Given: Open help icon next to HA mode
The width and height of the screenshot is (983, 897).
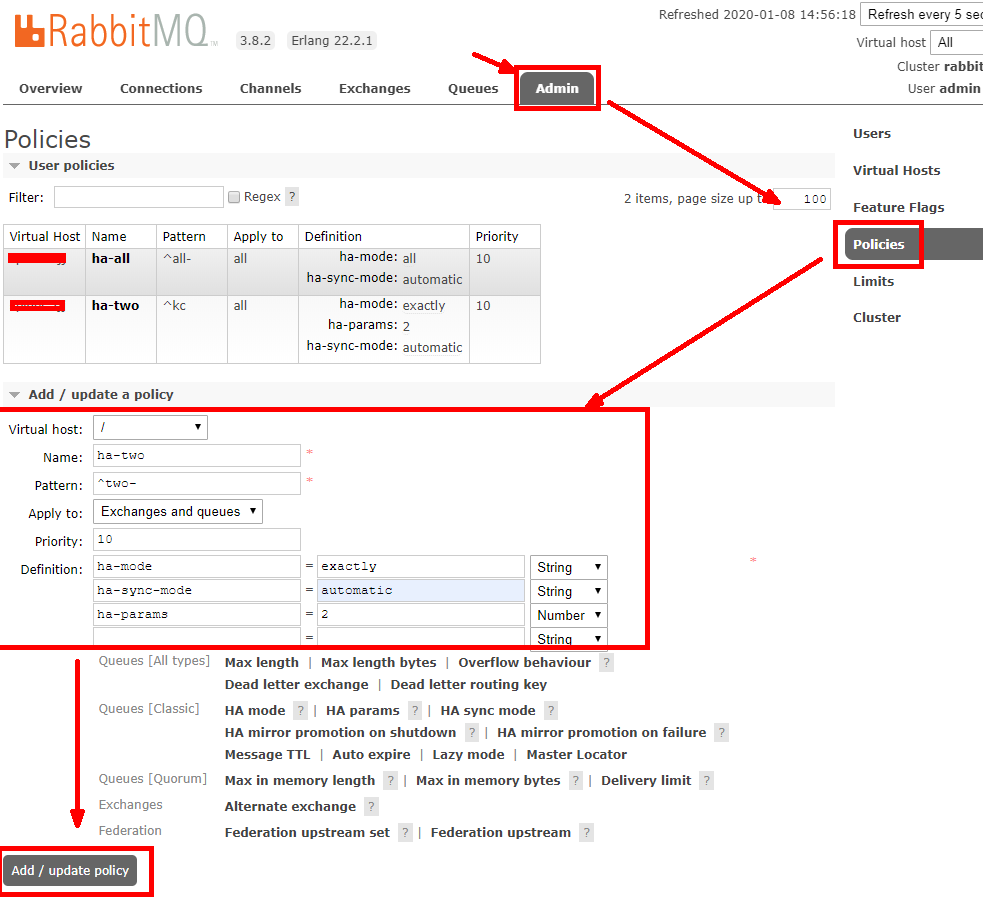Looking at the screenshot, I should tap(301, 710).
